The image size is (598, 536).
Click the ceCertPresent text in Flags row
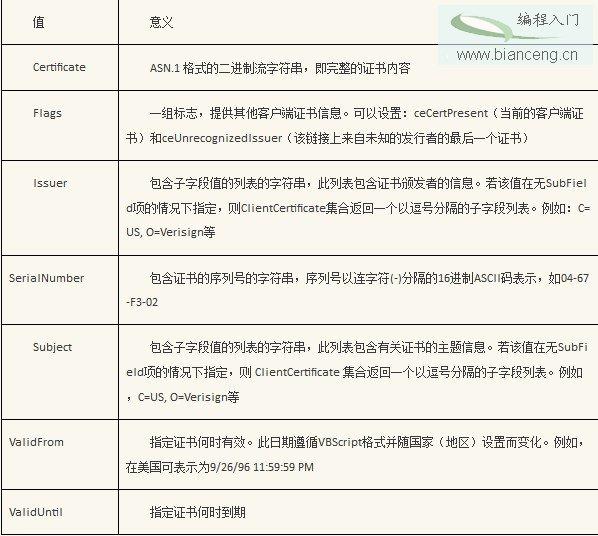451,113
